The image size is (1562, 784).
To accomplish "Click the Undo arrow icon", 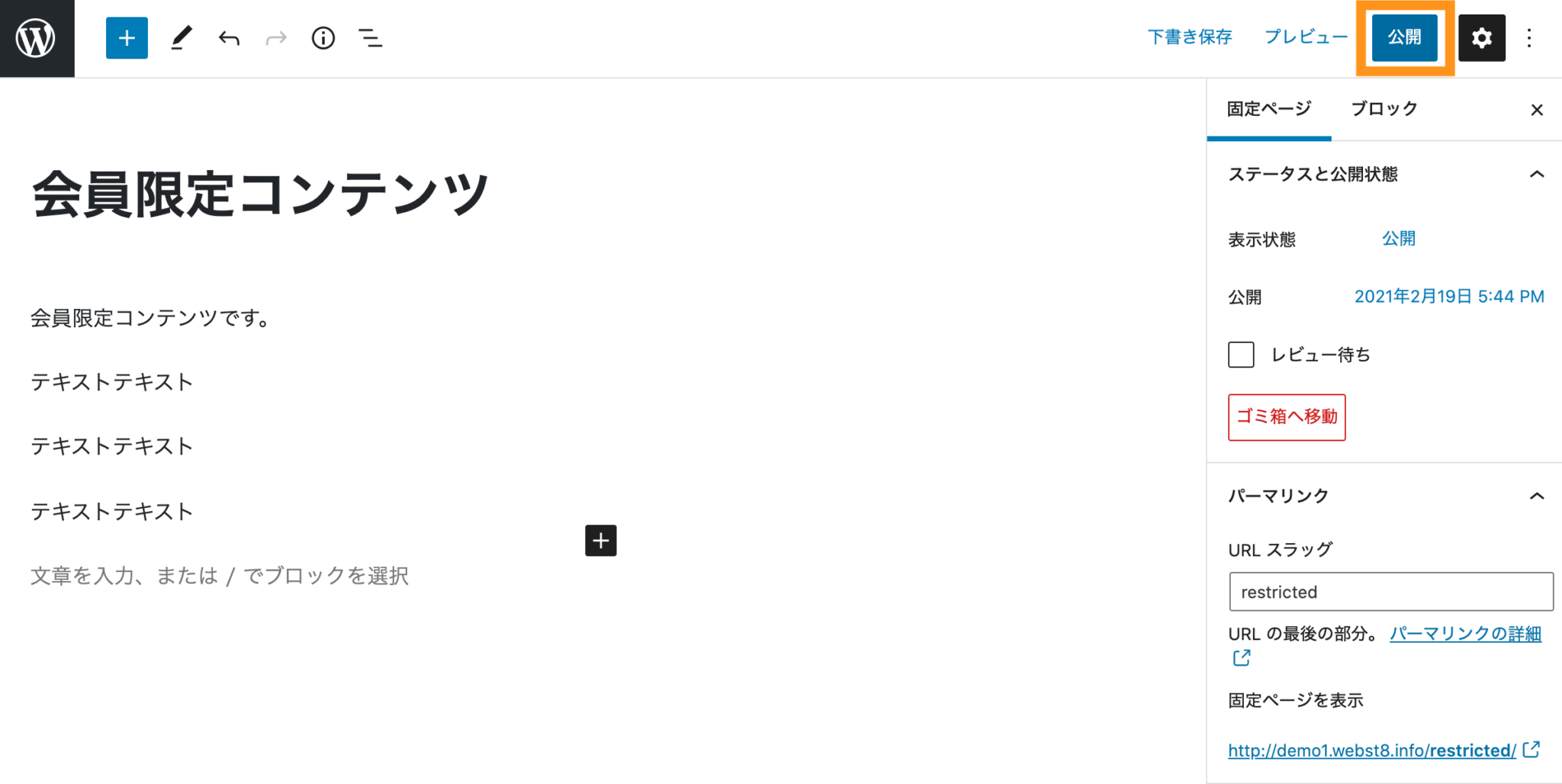I will pos(228,37).
